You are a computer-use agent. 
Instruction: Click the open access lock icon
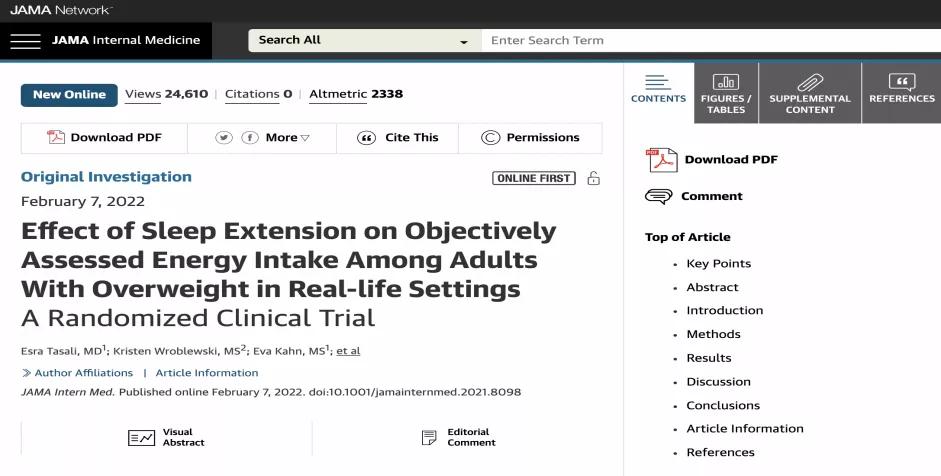pos(594,178)
